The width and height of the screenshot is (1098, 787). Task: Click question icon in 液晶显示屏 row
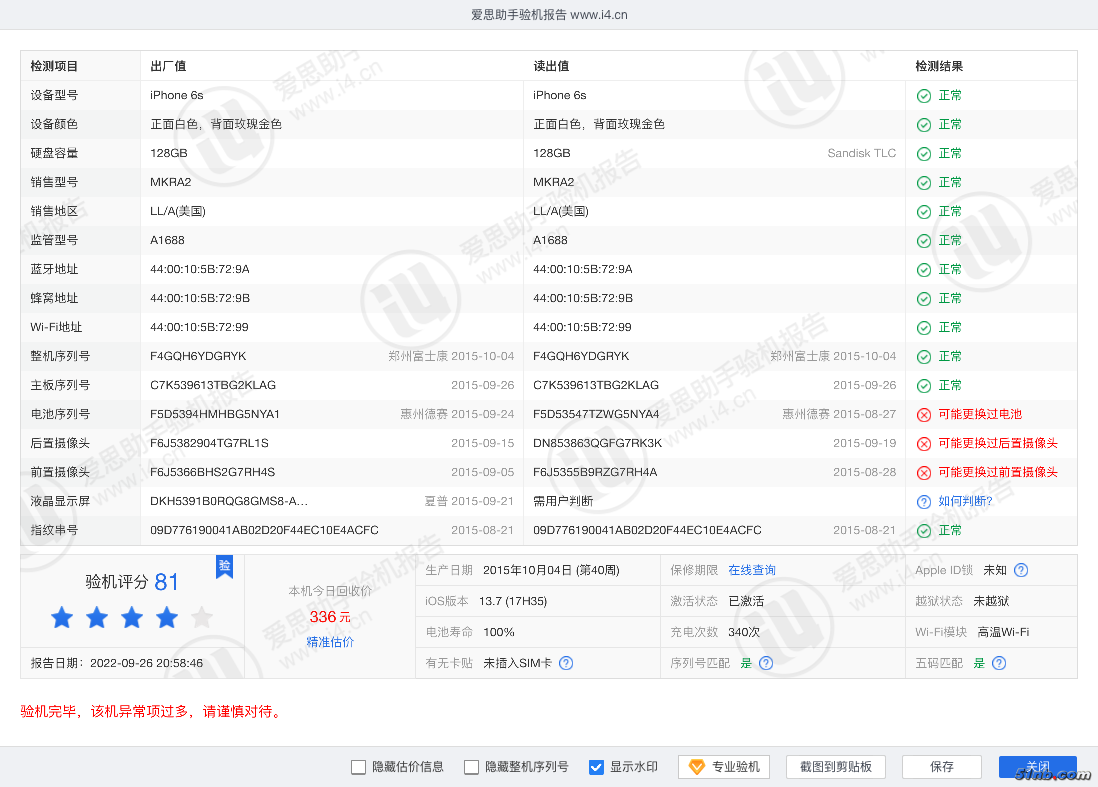(x=924, y=502)
